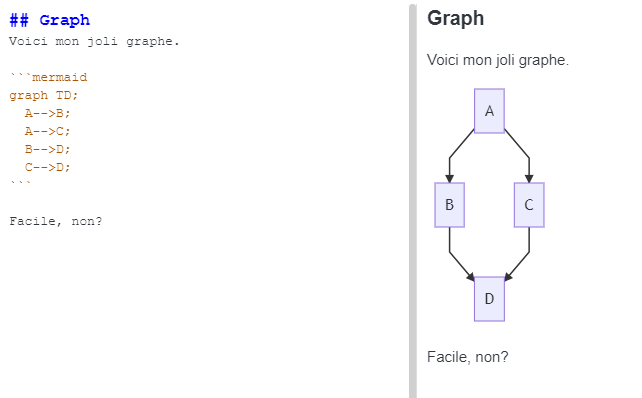Click the arrowhead pointing into node B
The width and height of the screenshot is (642, 398).
[450, 179]
